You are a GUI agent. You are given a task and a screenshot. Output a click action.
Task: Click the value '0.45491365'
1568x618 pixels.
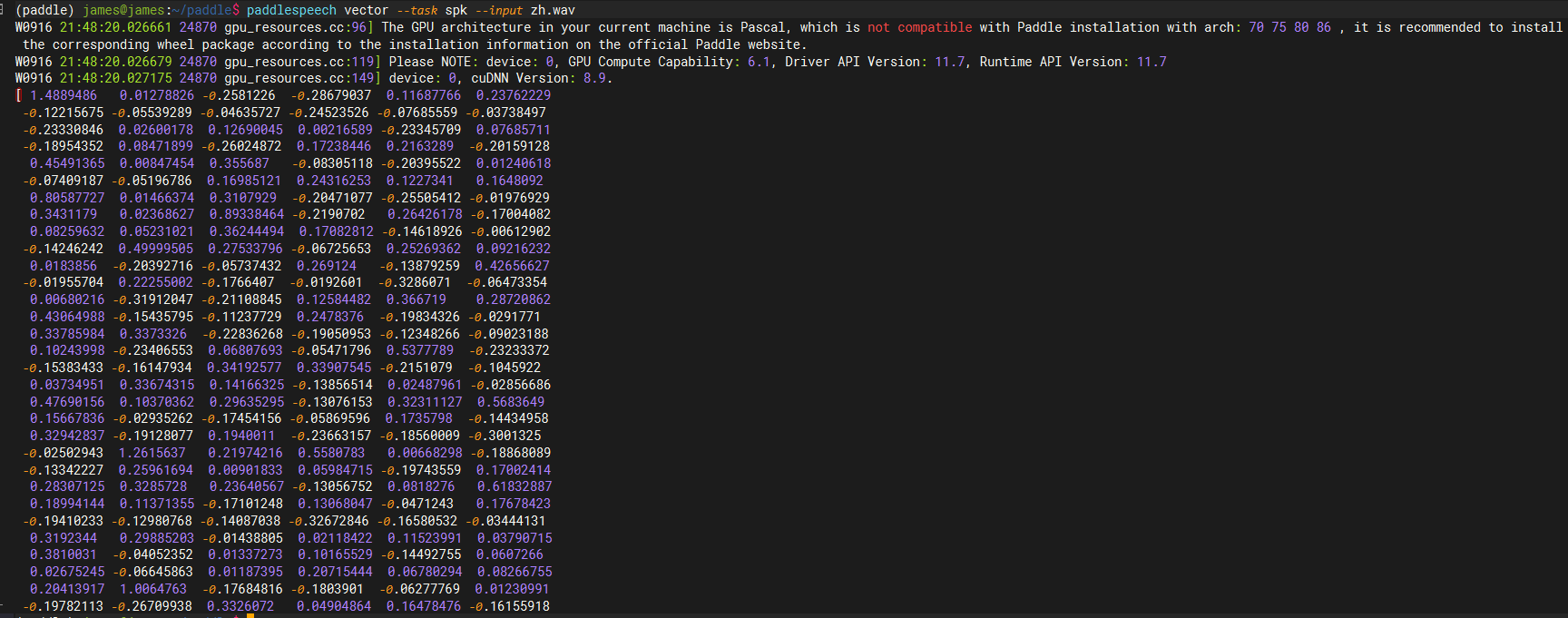[67, 163]
